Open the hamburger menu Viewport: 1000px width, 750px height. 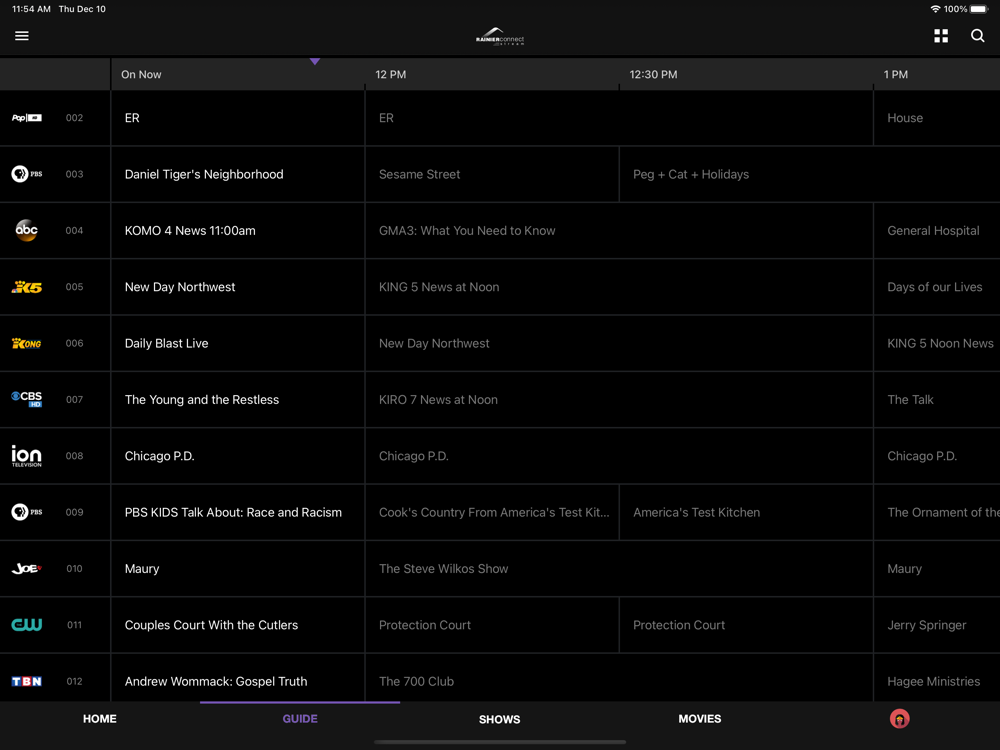tap(22, 36)
